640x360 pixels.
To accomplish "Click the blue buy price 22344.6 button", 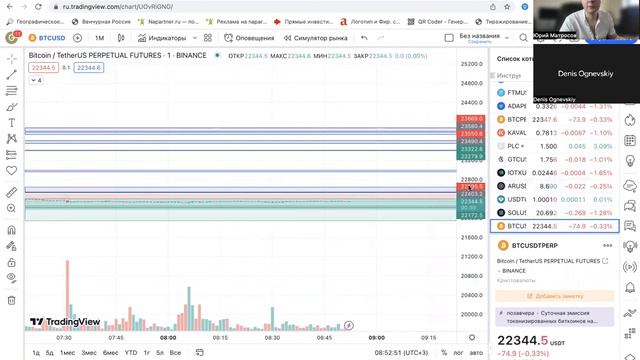I will (89, 68).
